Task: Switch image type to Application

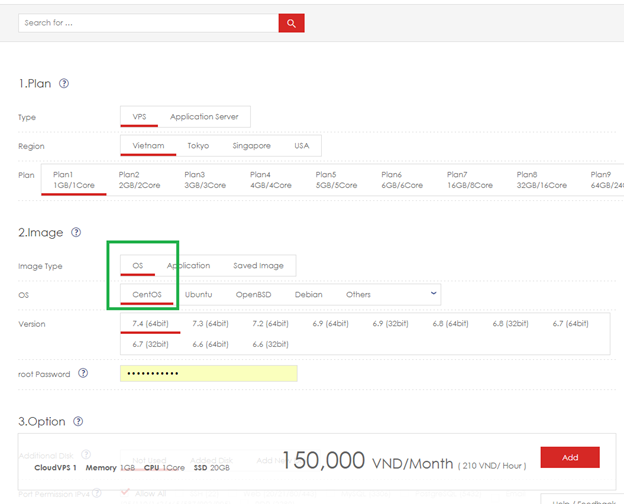Action: 188,266
